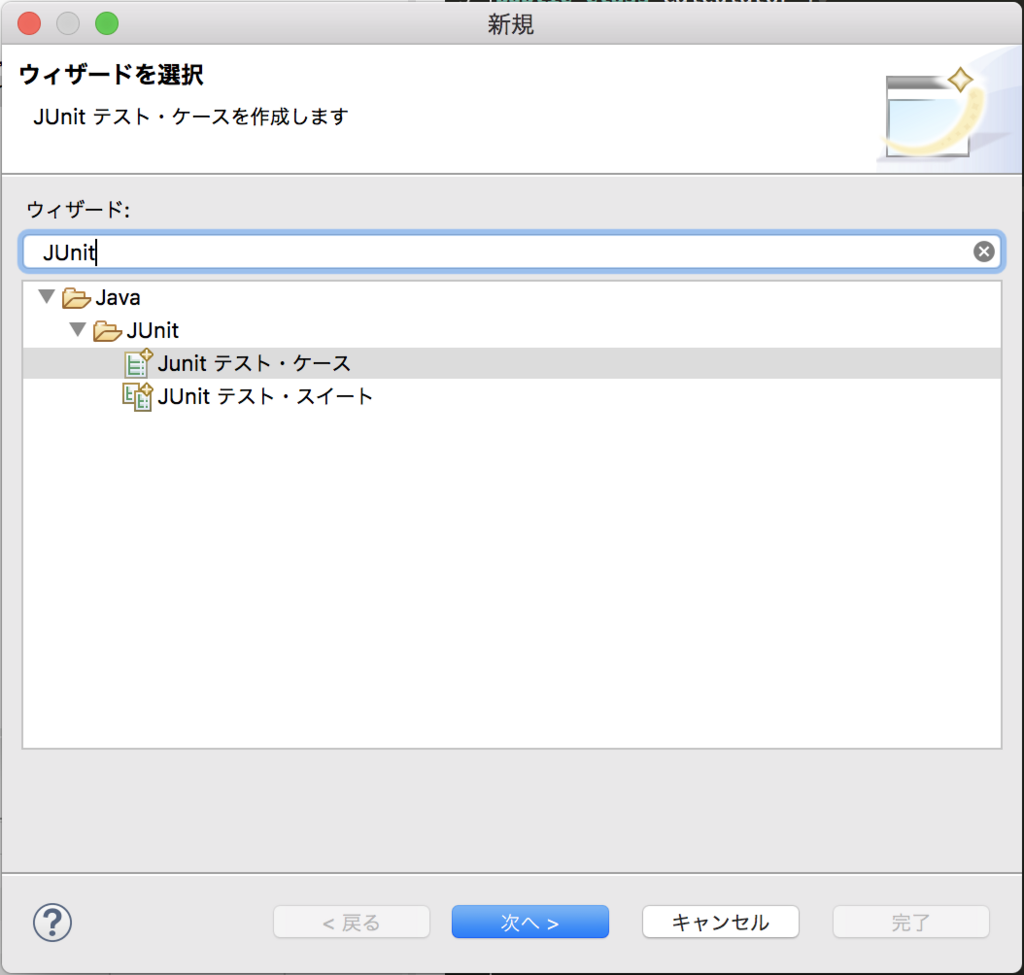Click the キャンセル button

[720, 922]
